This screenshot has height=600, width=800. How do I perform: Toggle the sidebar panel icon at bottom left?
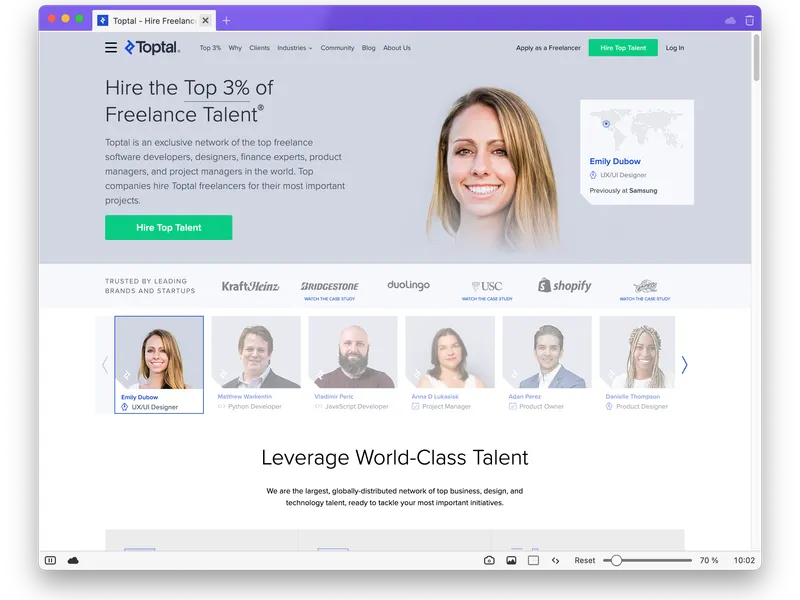(x=51, y=560)
